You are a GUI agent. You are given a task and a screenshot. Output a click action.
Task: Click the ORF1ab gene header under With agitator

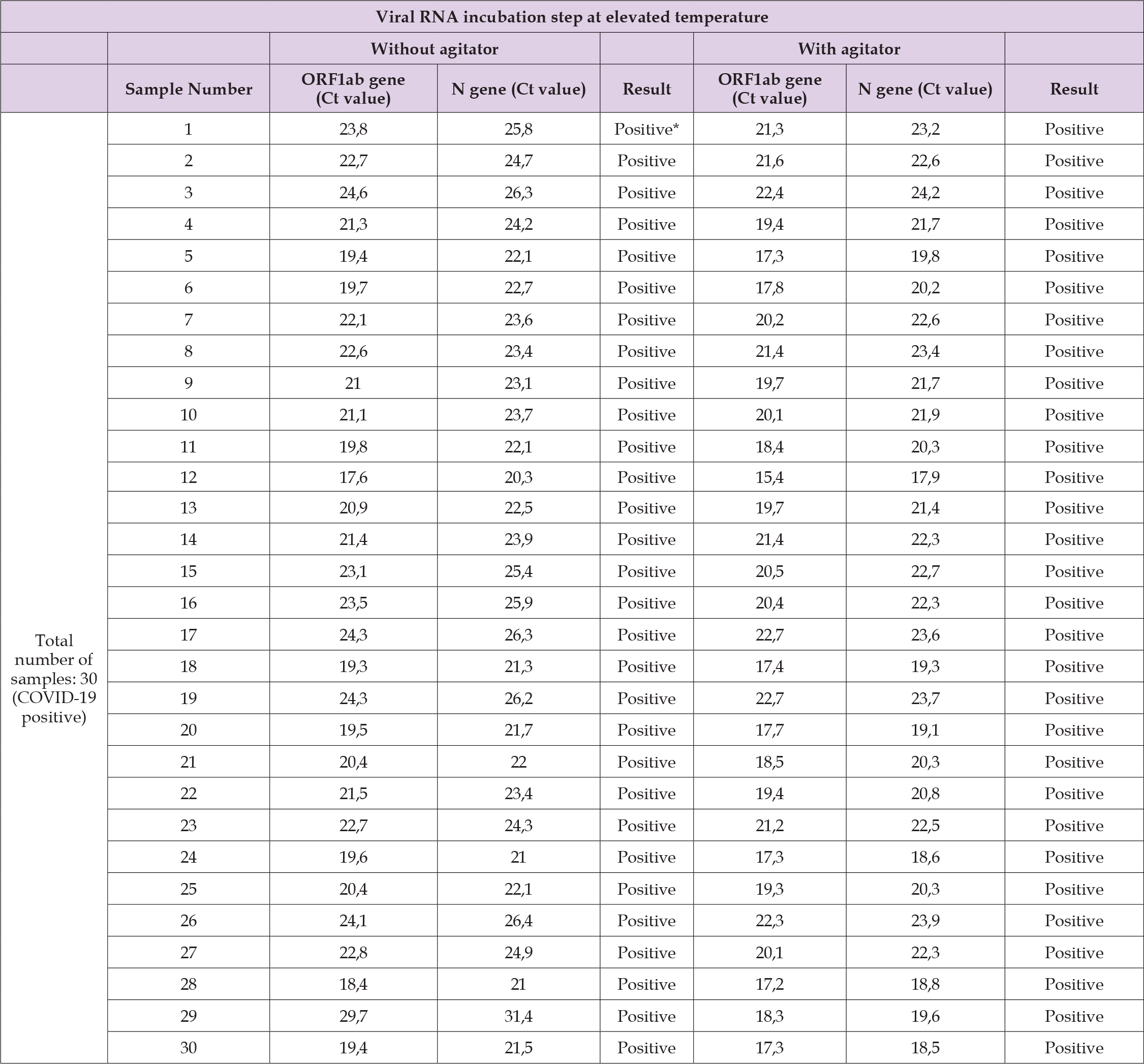coord(769,88)
